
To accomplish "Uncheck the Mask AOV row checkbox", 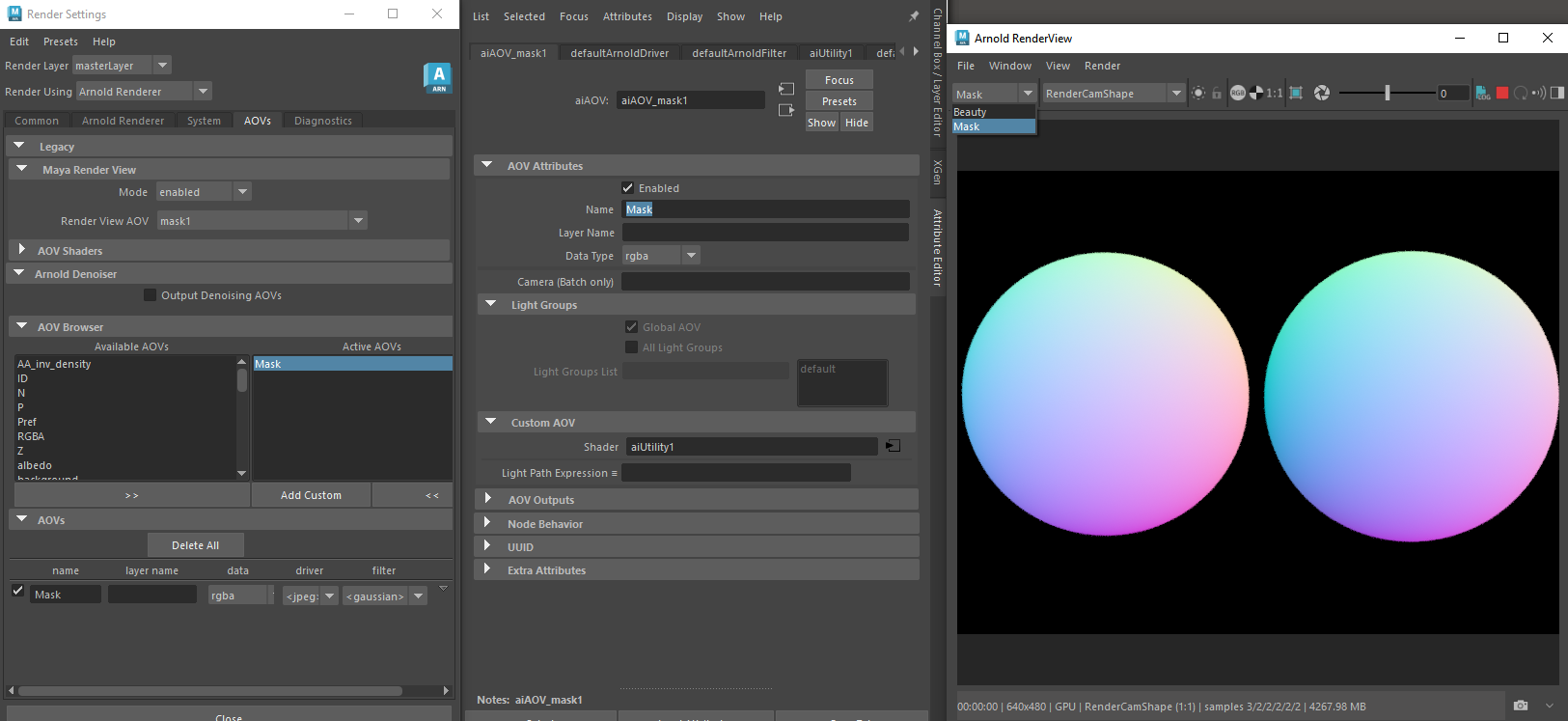I will (x=17, y=590).
